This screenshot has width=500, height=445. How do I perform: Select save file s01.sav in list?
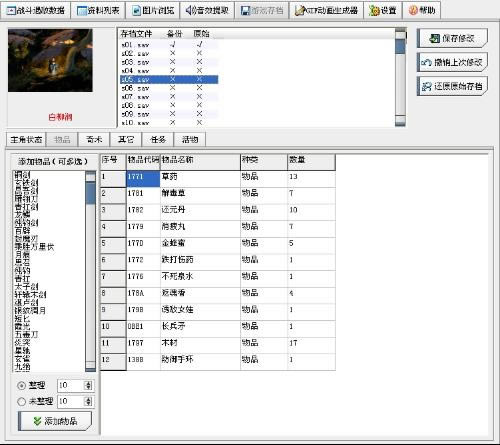tap(169, 45)
